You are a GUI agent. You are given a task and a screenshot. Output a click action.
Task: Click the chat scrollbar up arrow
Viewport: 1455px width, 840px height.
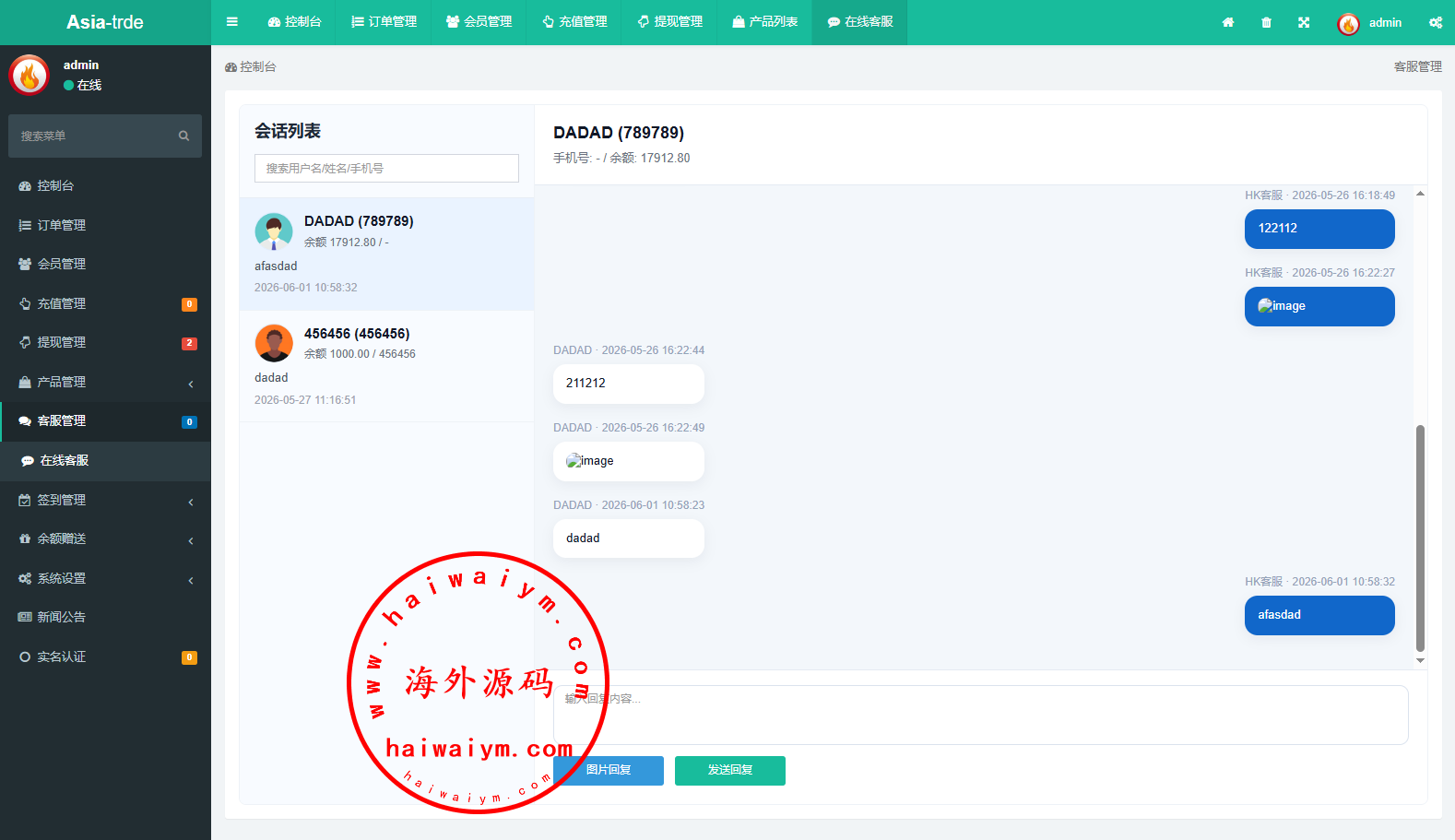pos(1420,194)
